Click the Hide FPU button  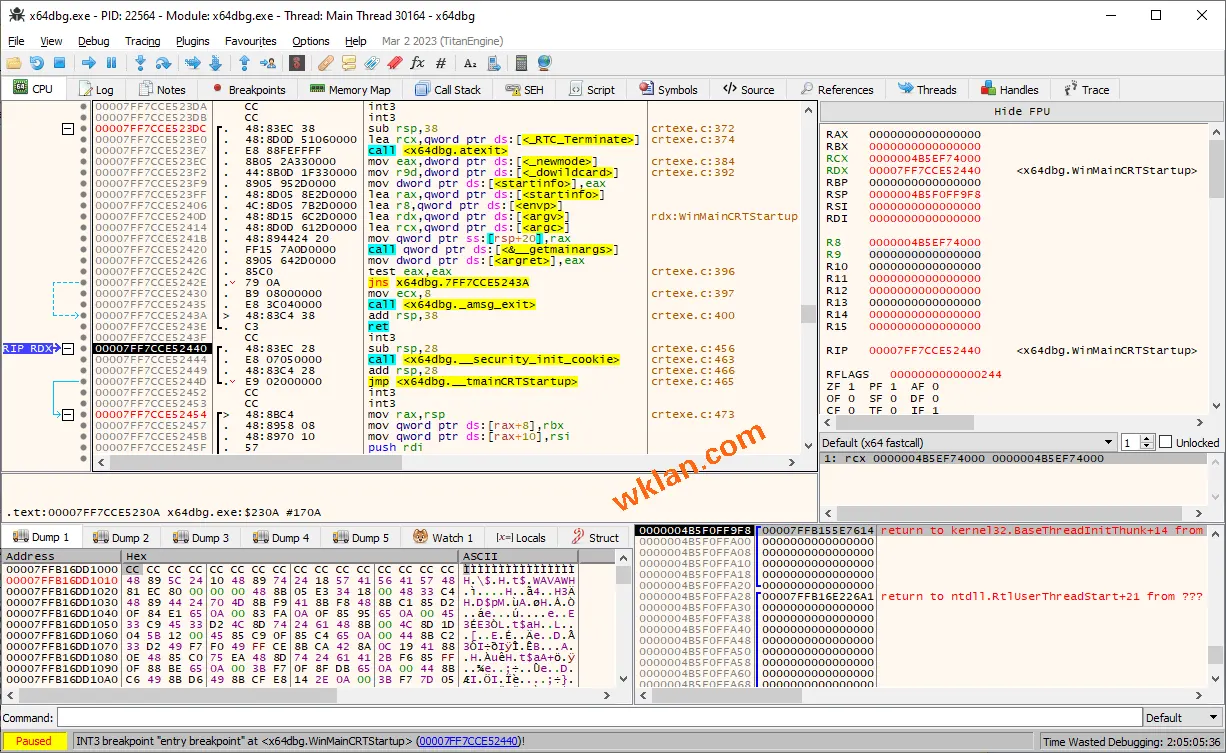tap(1021, 111)
